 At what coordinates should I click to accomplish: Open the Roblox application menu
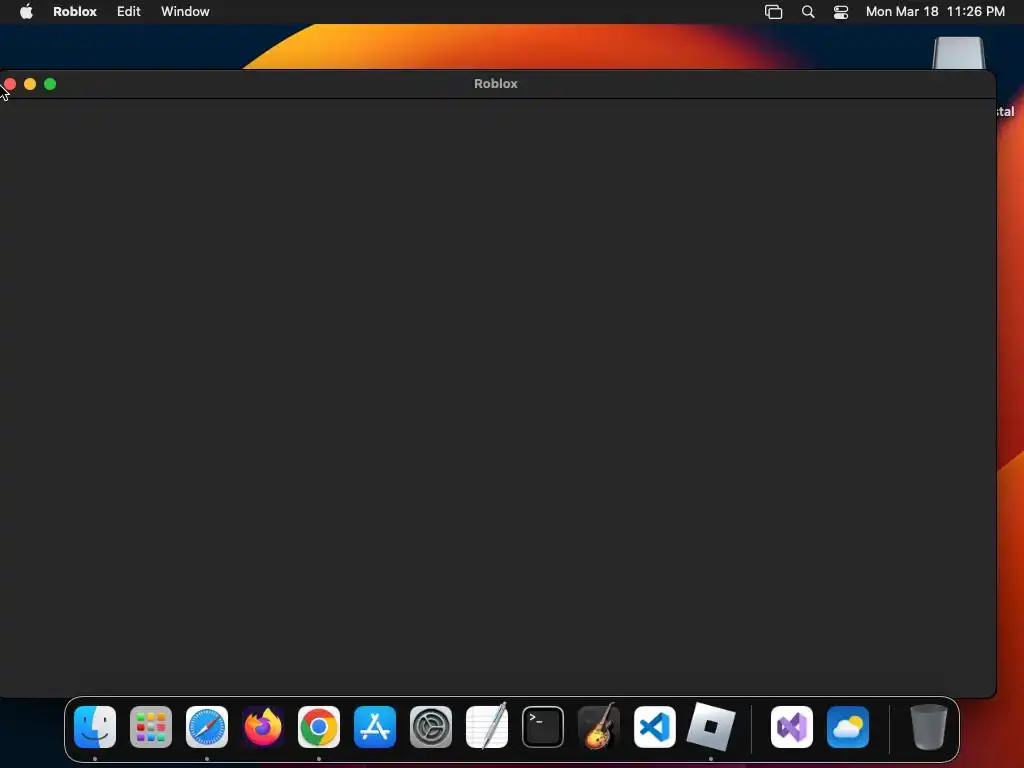click(x=74, y=12)
